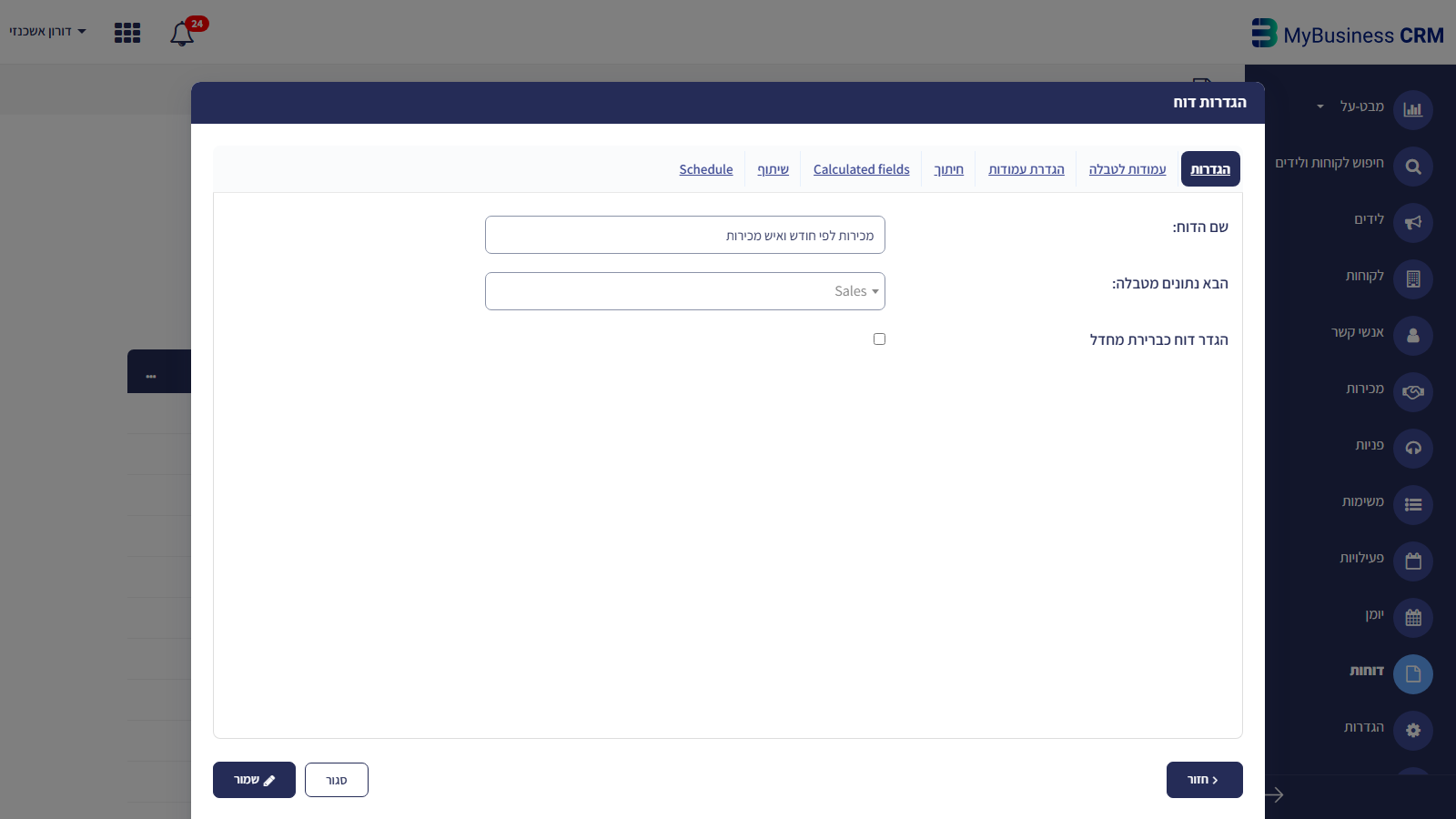Screen dimensions: 1456x819
Task: Open the Sales table source dropdown
Action: click(685, 291)
